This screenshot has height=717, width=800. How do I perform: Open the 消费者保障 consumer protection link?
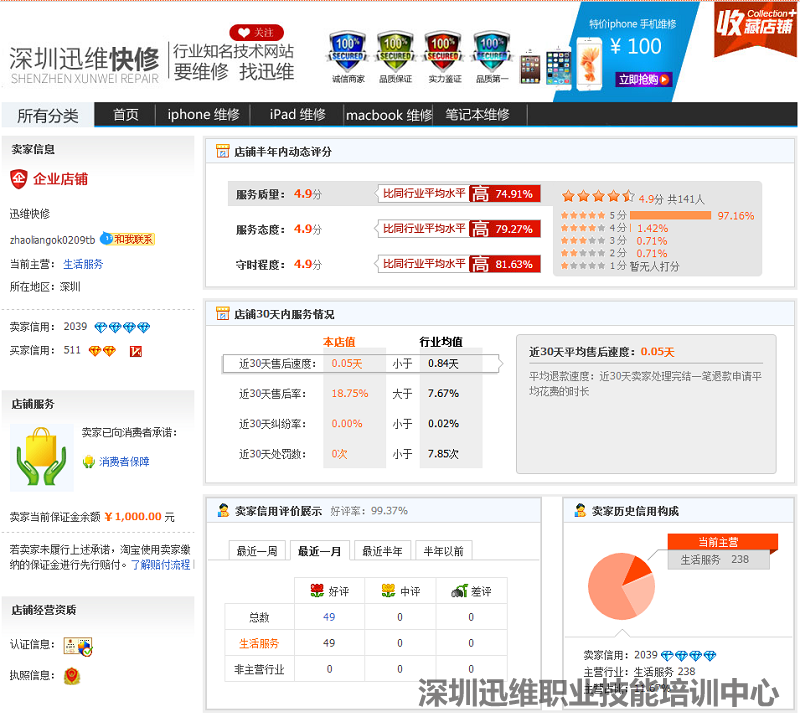coord(124,462)
